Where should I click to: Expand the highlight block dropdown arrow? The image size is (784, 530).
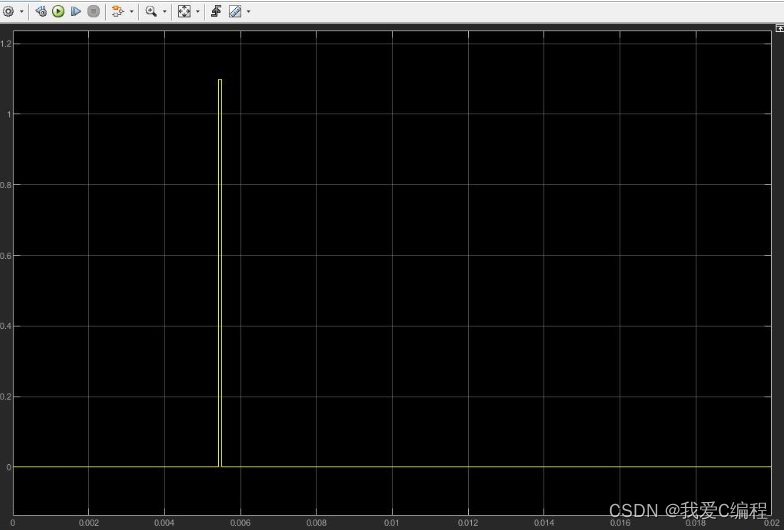coord(132,12)
